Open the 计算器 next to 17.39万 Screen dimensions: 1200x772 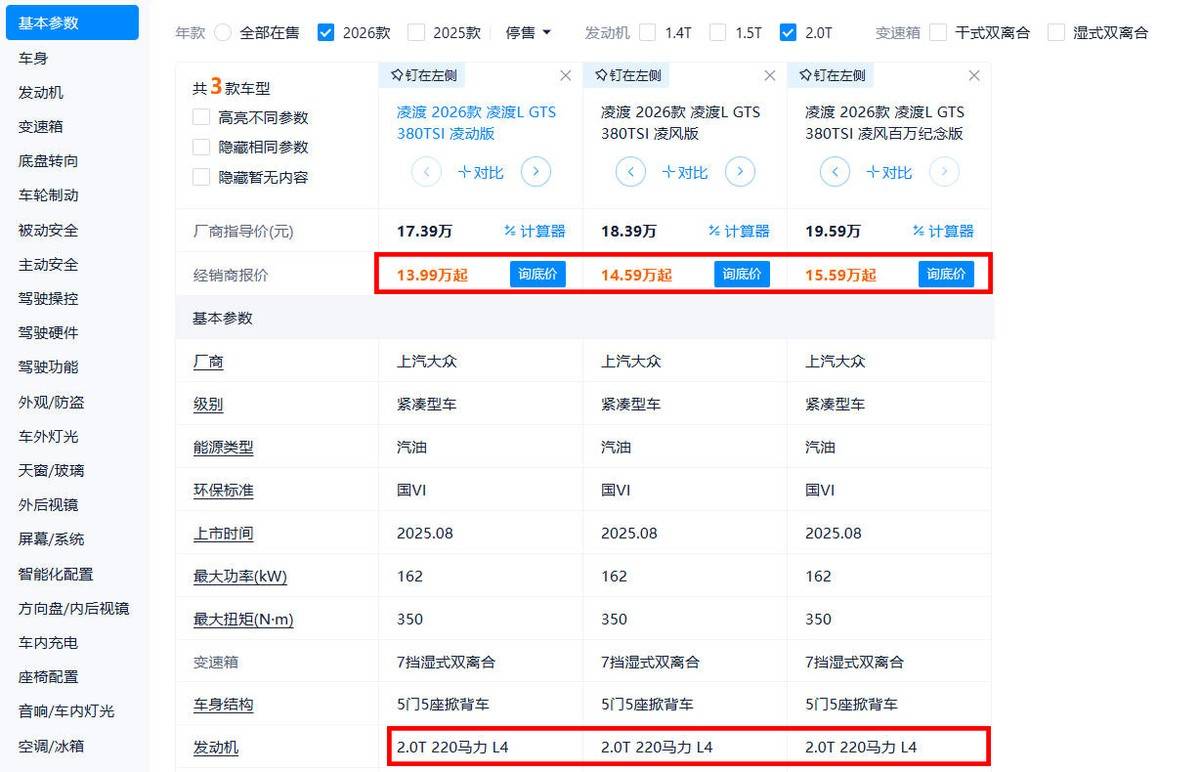(535, 231)
